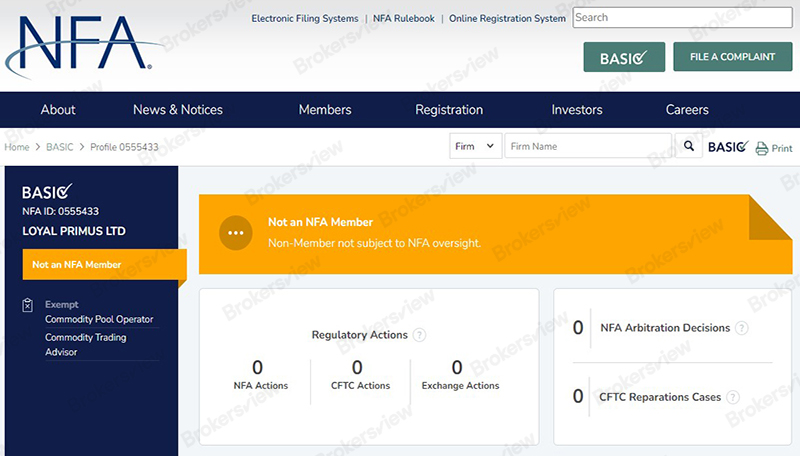The width and height of the screenshot is (800, 456).
Task: Follow the Electronic Filing Systems link
Action: 304,18
